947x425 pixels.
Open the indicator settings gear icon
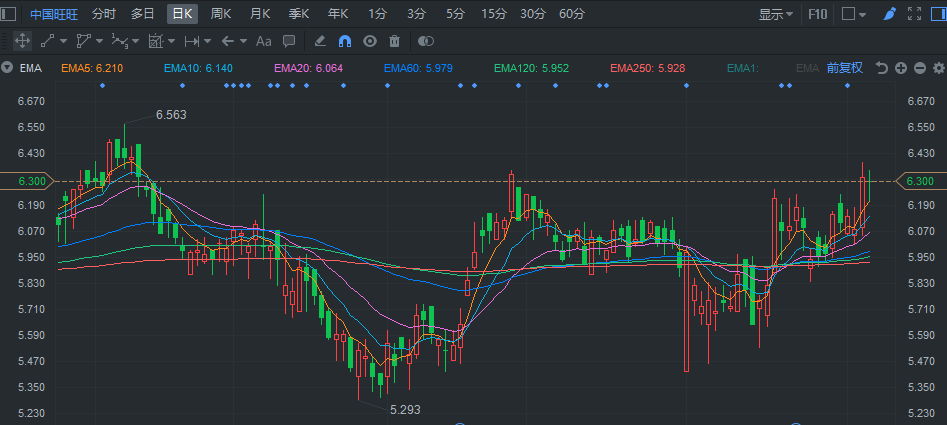[x=939, y=68]
